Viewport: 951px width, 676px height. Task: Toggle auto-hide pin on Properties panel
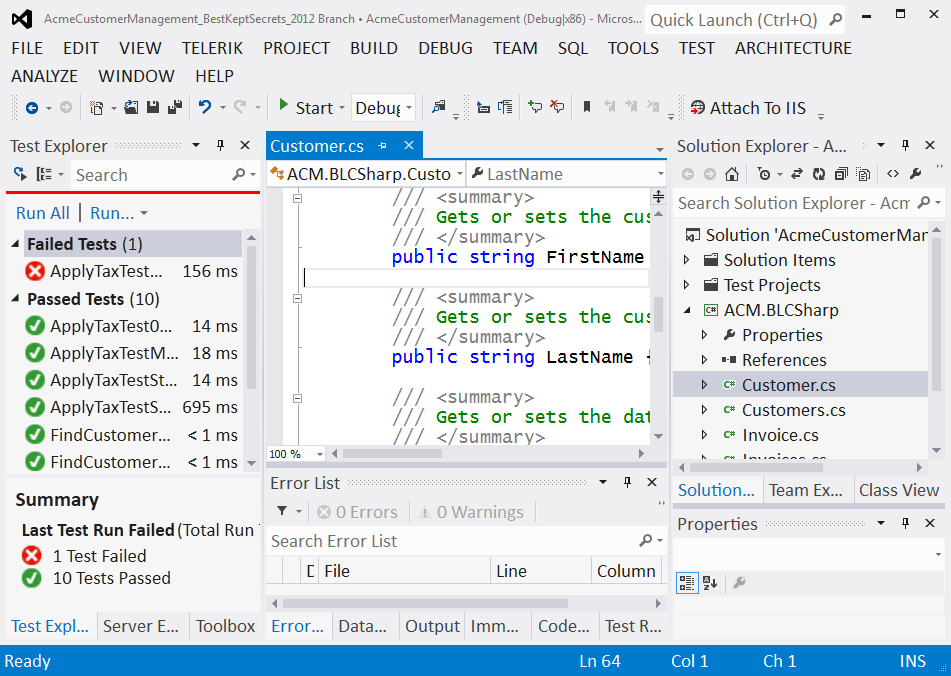pyautogui.click(x=906, y=523)
